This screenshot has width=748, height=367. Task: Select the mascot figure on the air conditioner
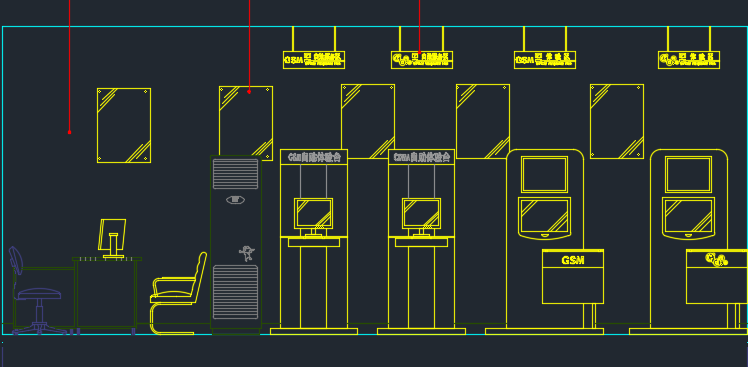pyautogui.click(x=247, y=253)
